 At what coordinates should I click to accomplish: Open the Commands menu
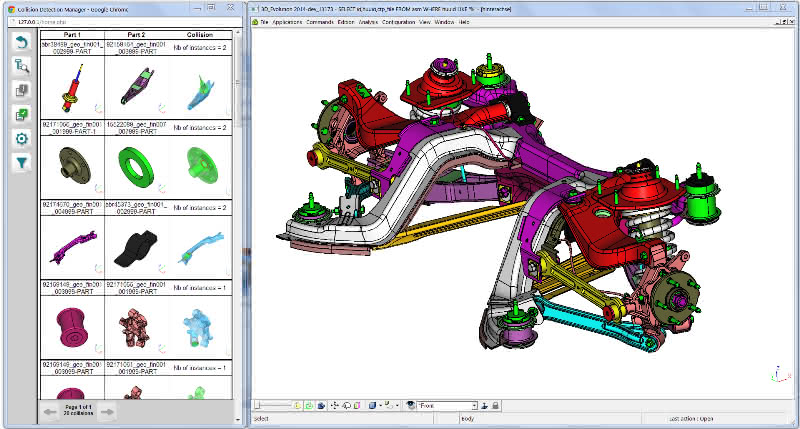(x=319, y=22)
